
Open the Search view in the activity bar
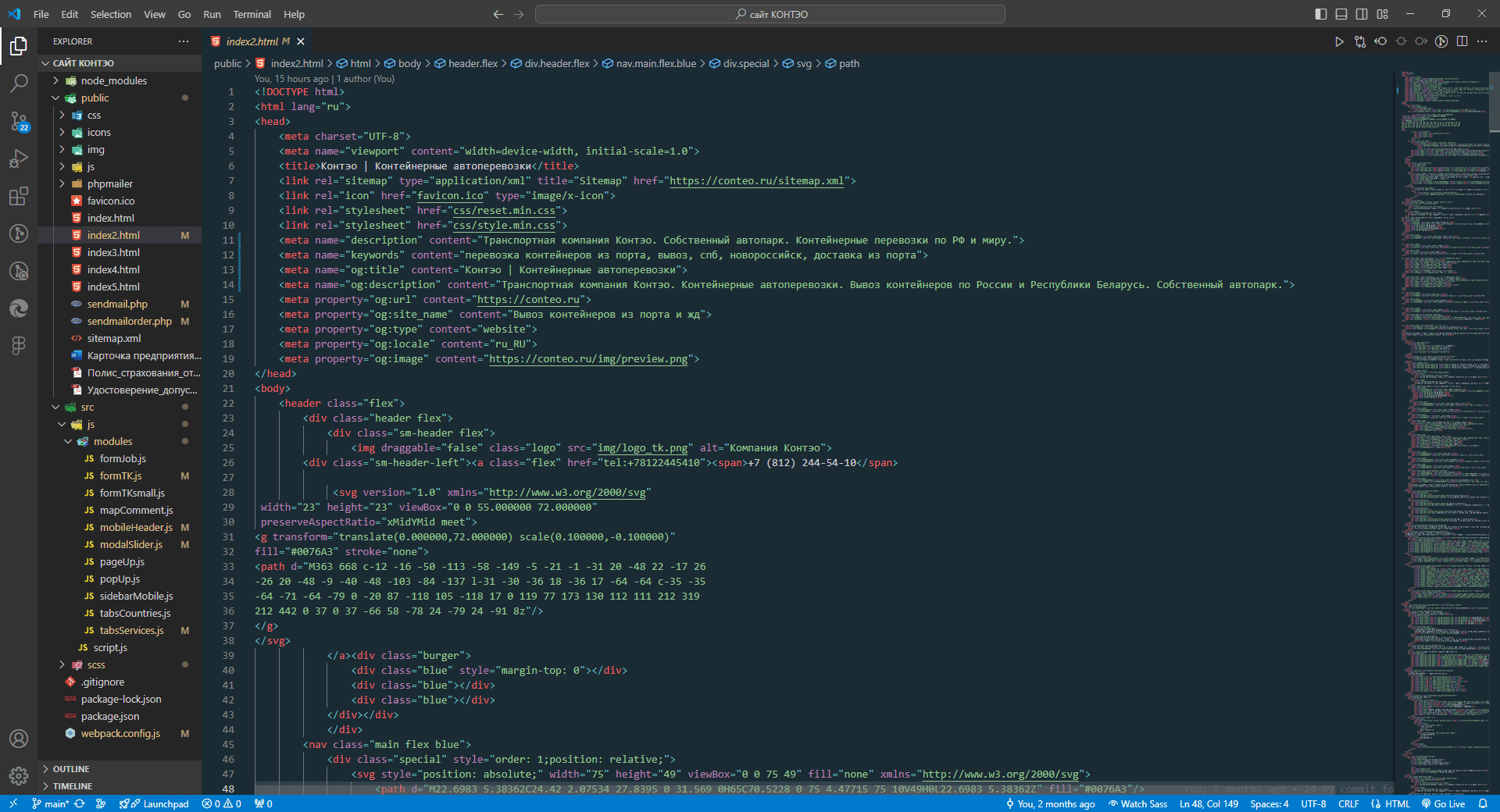[x=19, y=84]
